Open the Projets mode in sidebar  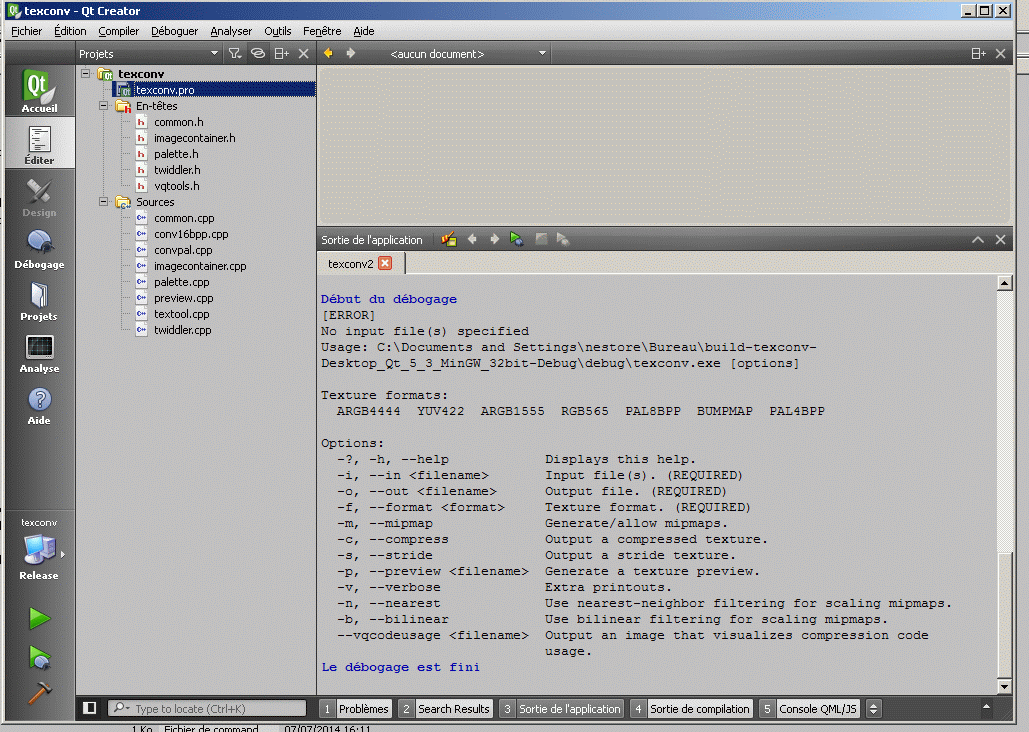point(39,301)
